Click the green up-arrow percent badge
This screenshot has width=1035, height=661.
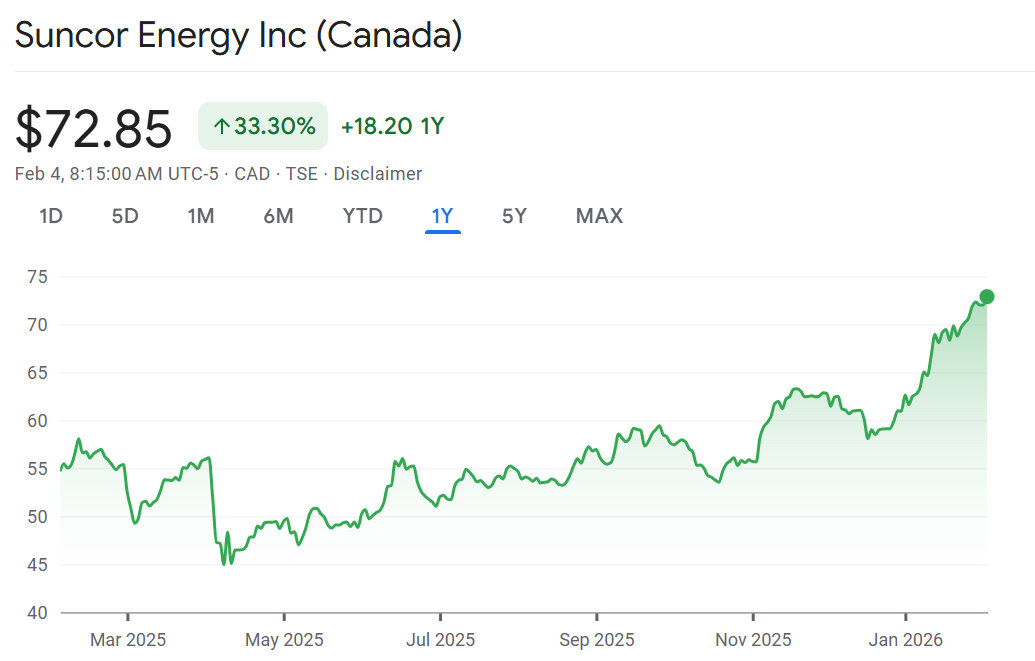263,126
